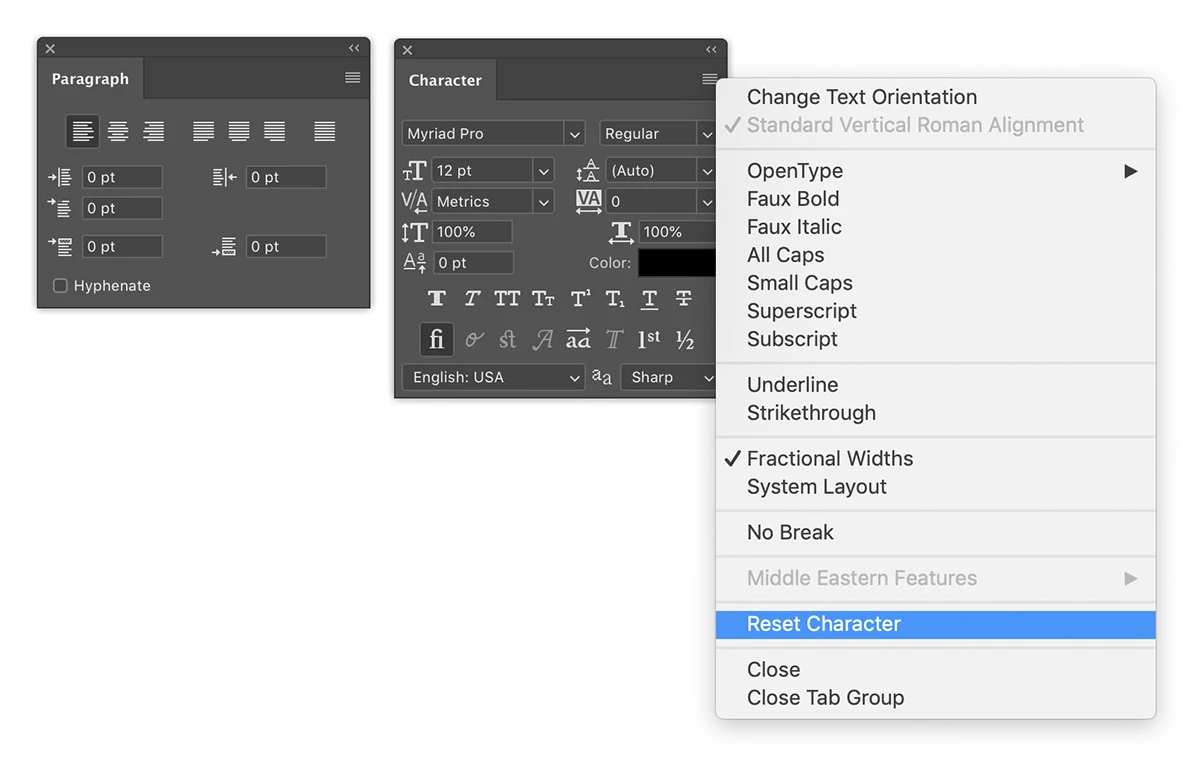
Task: Toggle the Faux Italic button in Character panel
Action: pos(472,298)
